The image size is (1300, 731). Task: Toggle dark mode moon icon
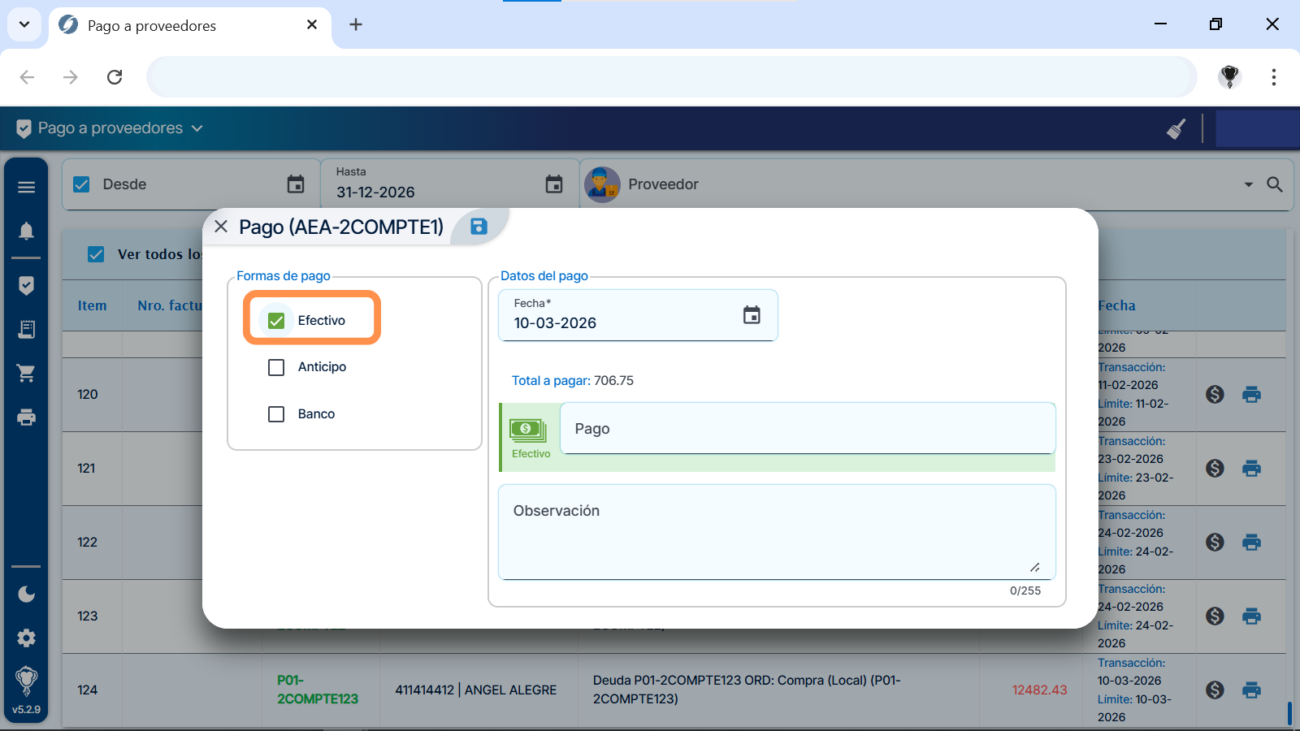27,594
